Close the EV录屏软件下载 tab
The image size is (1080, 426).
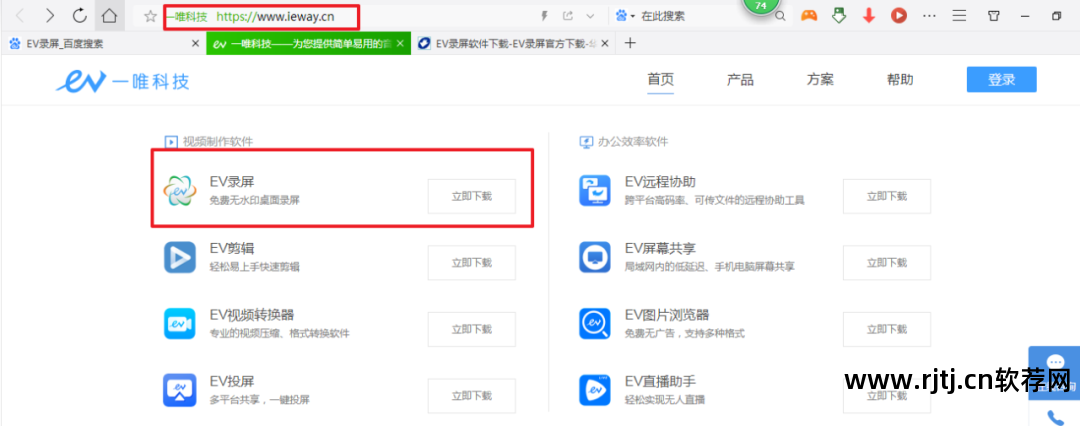coord(605,44)
